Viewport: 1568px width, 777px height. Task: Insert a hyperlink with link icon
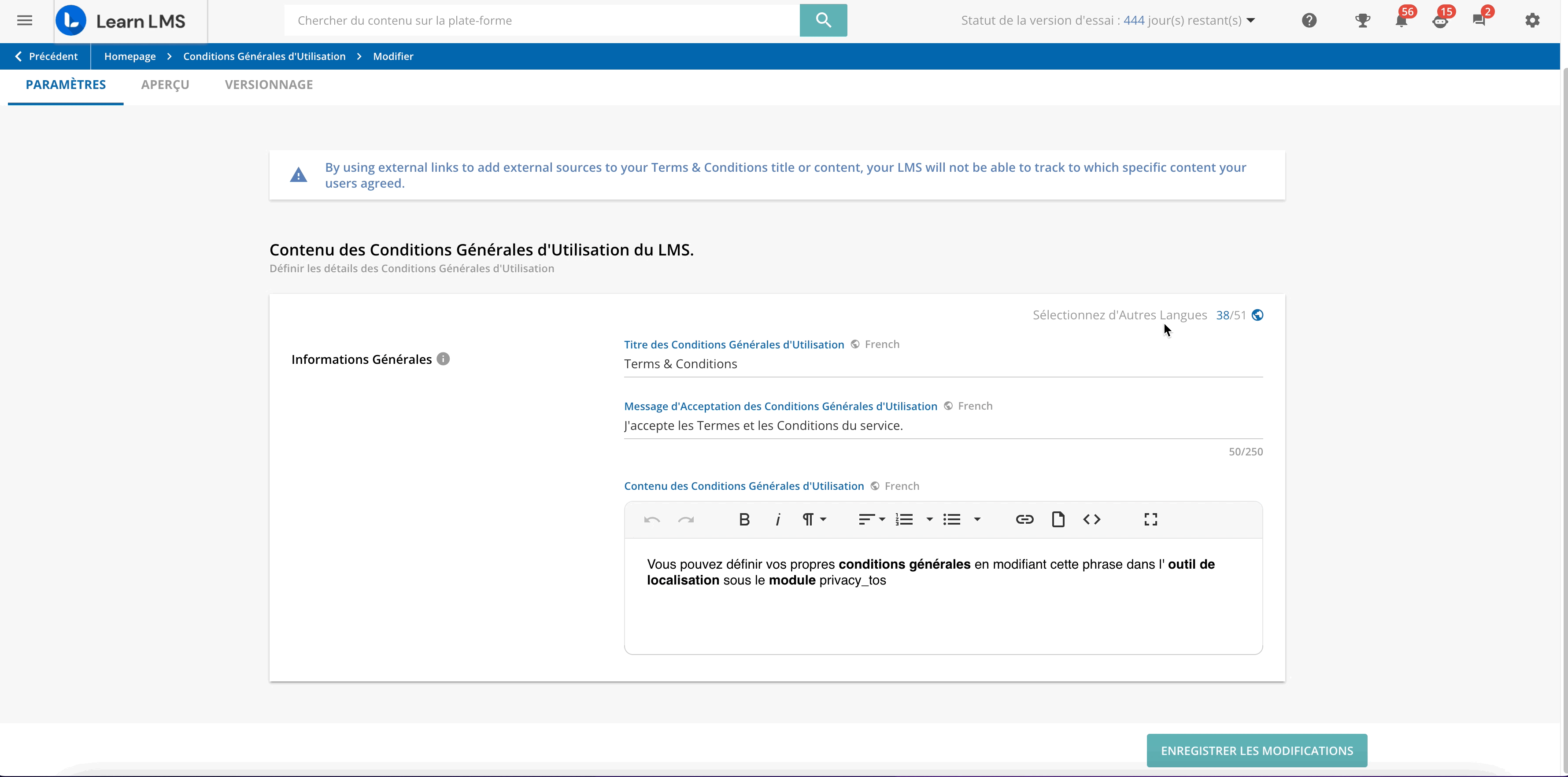(x=1024, y=519)
